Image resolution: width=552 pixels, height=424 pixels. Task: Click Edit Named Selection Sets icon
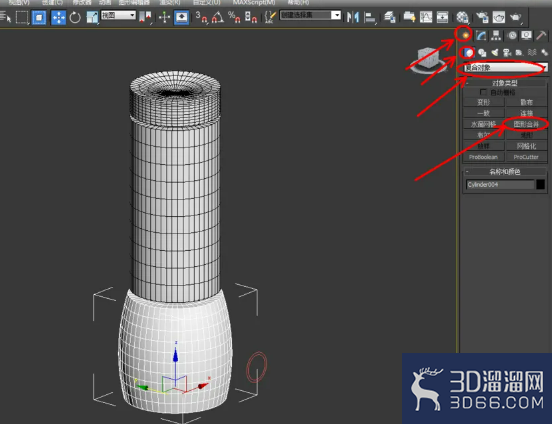point(270,17)
